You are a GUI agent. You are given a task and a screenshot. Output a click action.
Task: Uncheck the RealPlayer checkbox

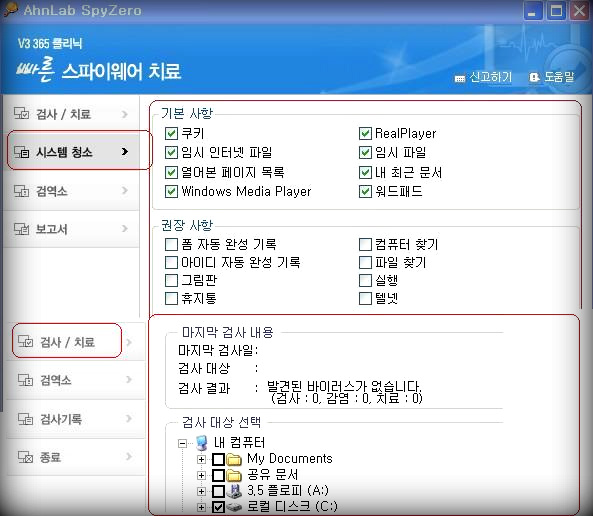(x=365, y=133)
